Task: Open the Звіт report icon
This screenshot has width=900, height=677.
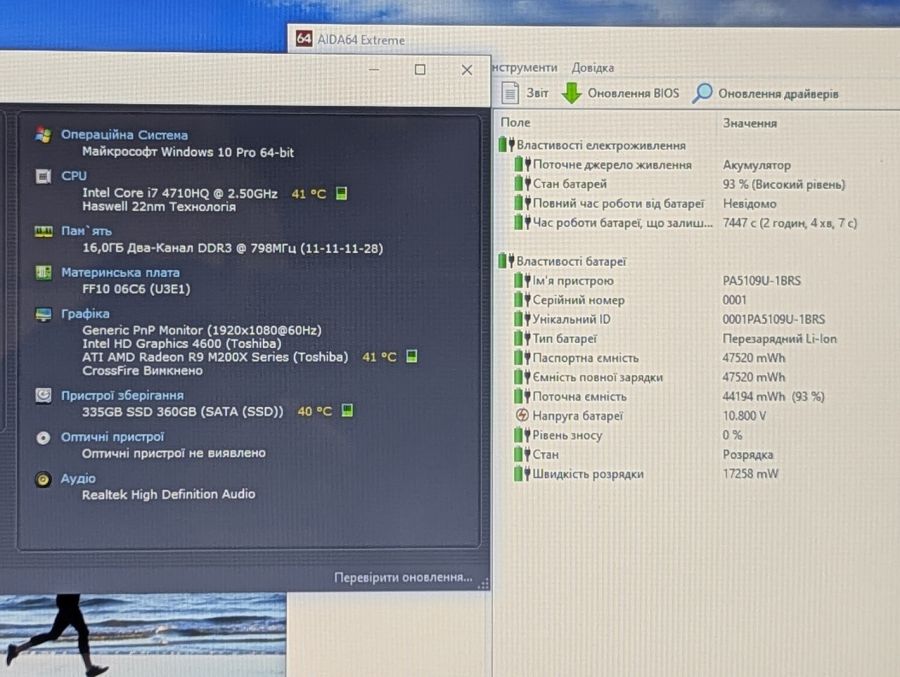Action: click(510, 93)
